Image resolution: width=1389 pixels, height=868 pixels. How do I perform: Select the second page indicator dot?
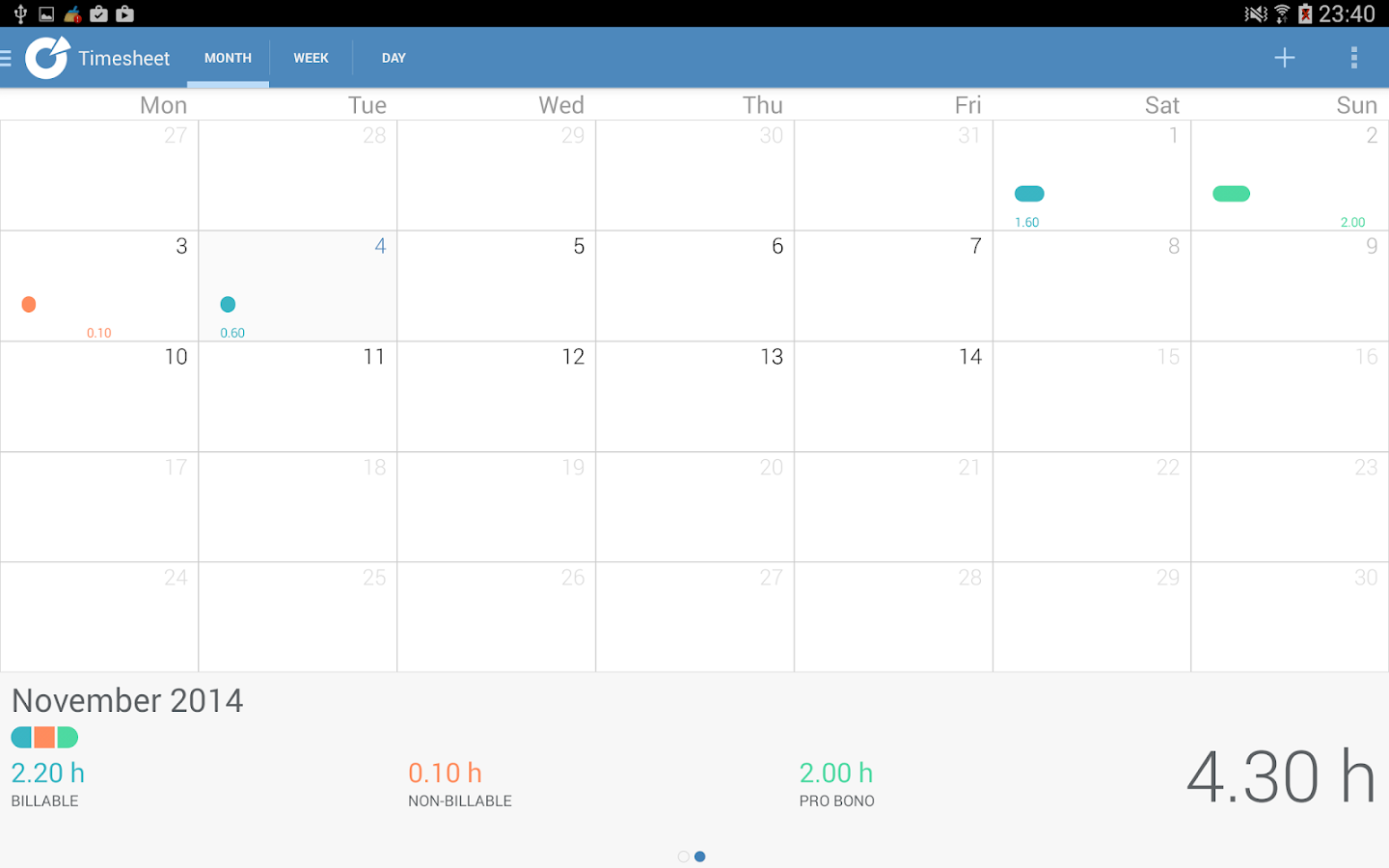699,855
